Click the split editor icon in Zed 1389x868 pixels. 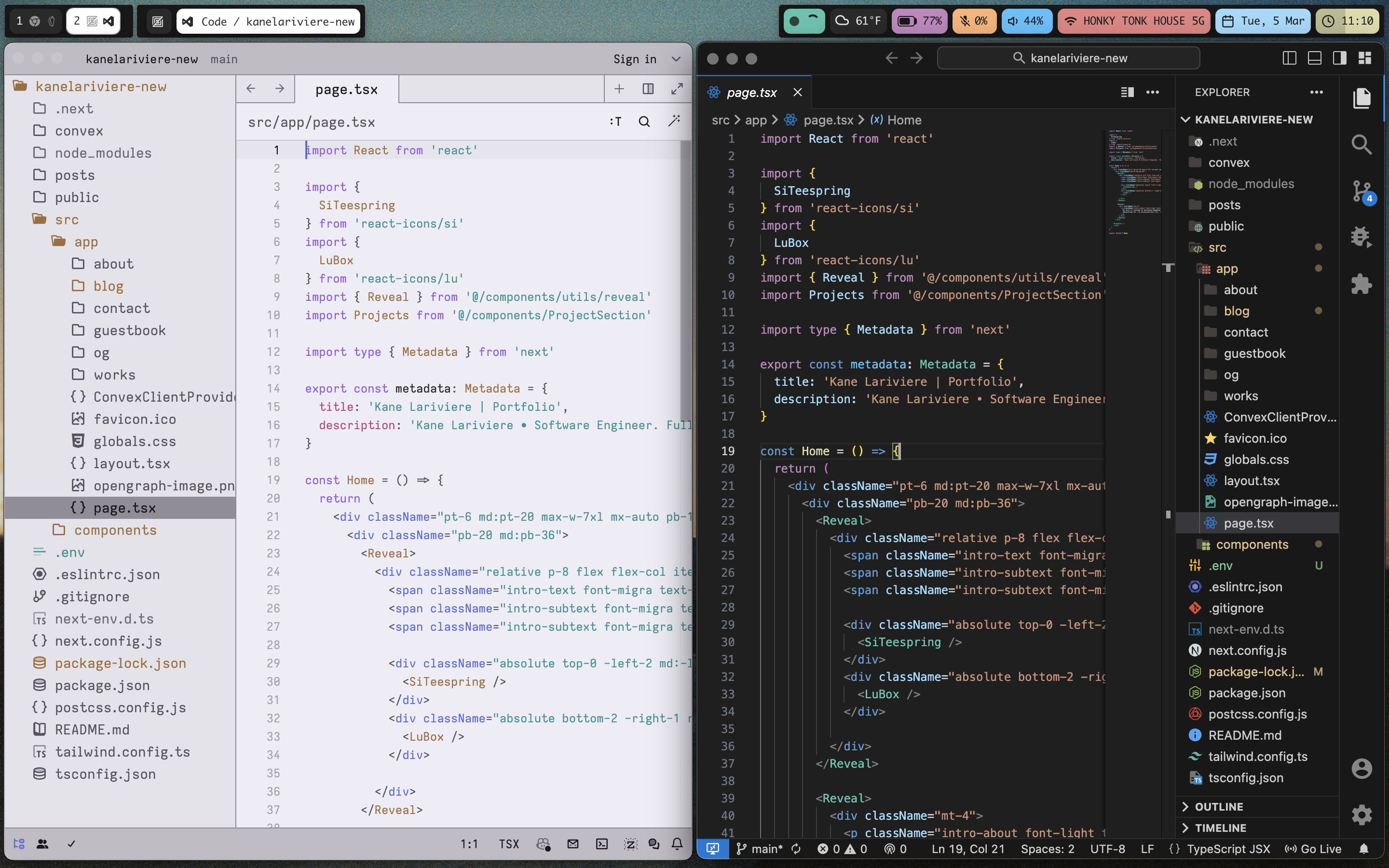click(x=648, y=89)
